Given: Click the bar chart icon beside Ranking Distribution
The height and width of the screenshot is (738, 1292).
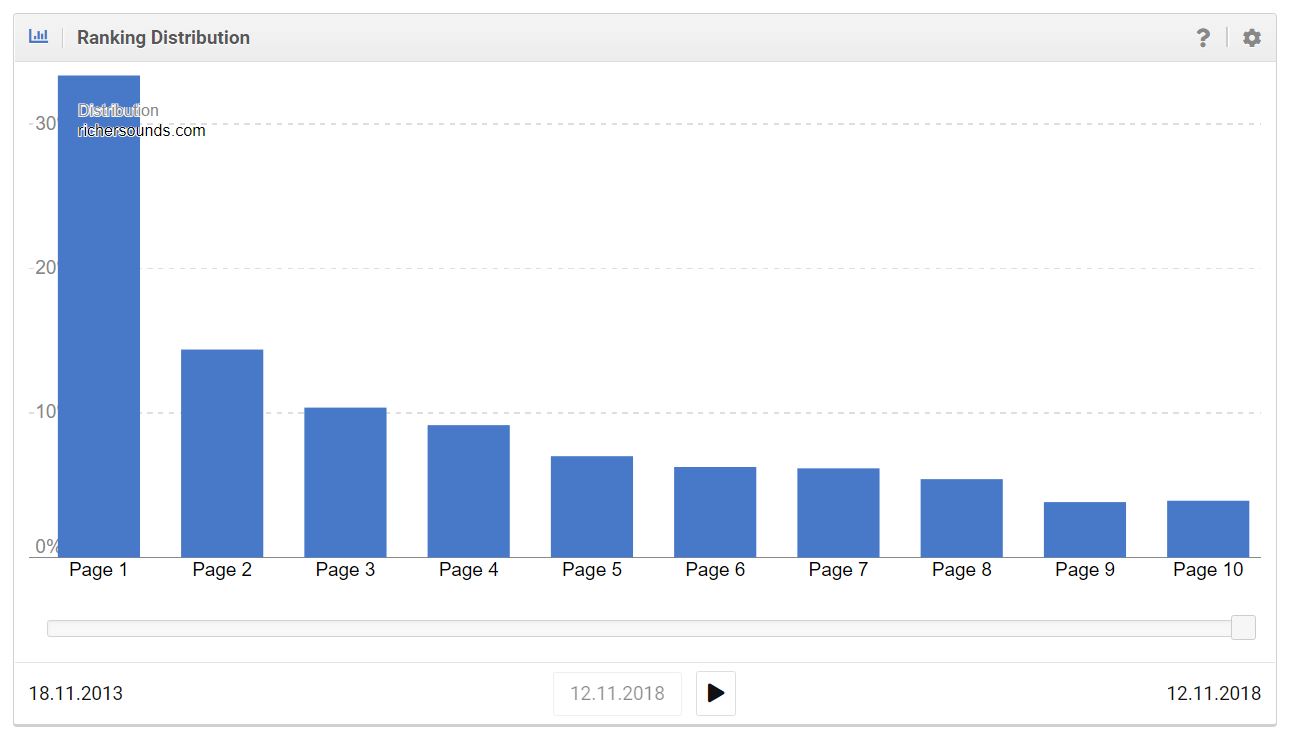Looking at the screenshot, I should point(39,37).
